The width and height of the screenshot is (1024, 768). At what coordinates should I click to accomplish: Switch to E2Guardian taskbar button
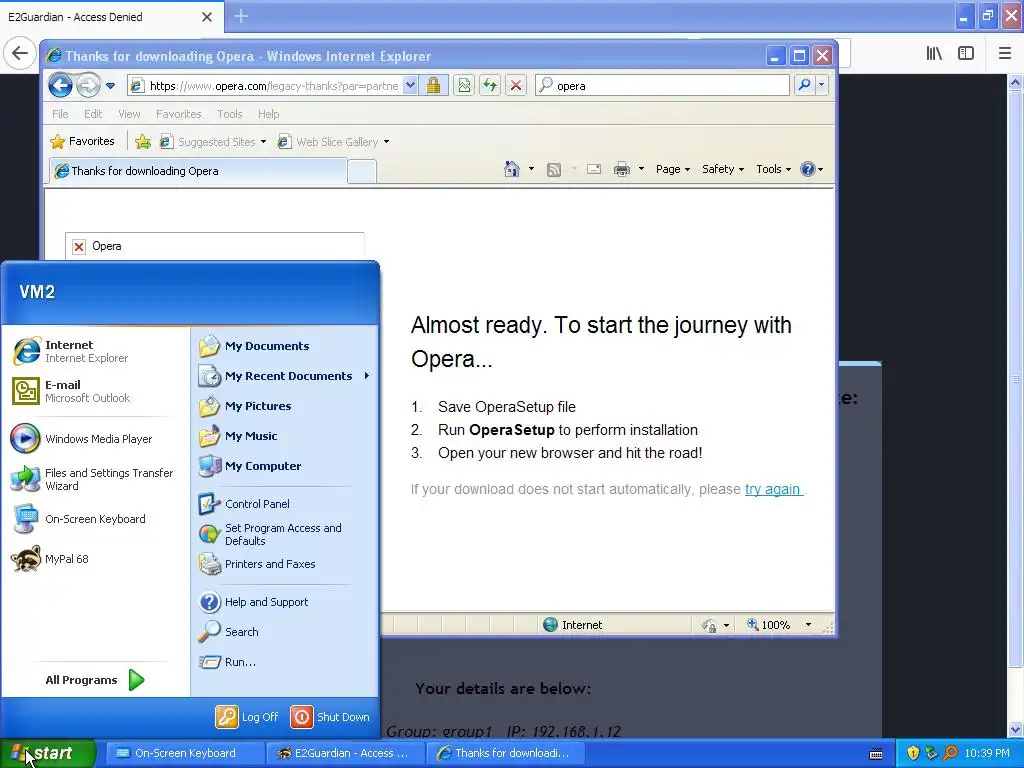[x=345, y=753]
